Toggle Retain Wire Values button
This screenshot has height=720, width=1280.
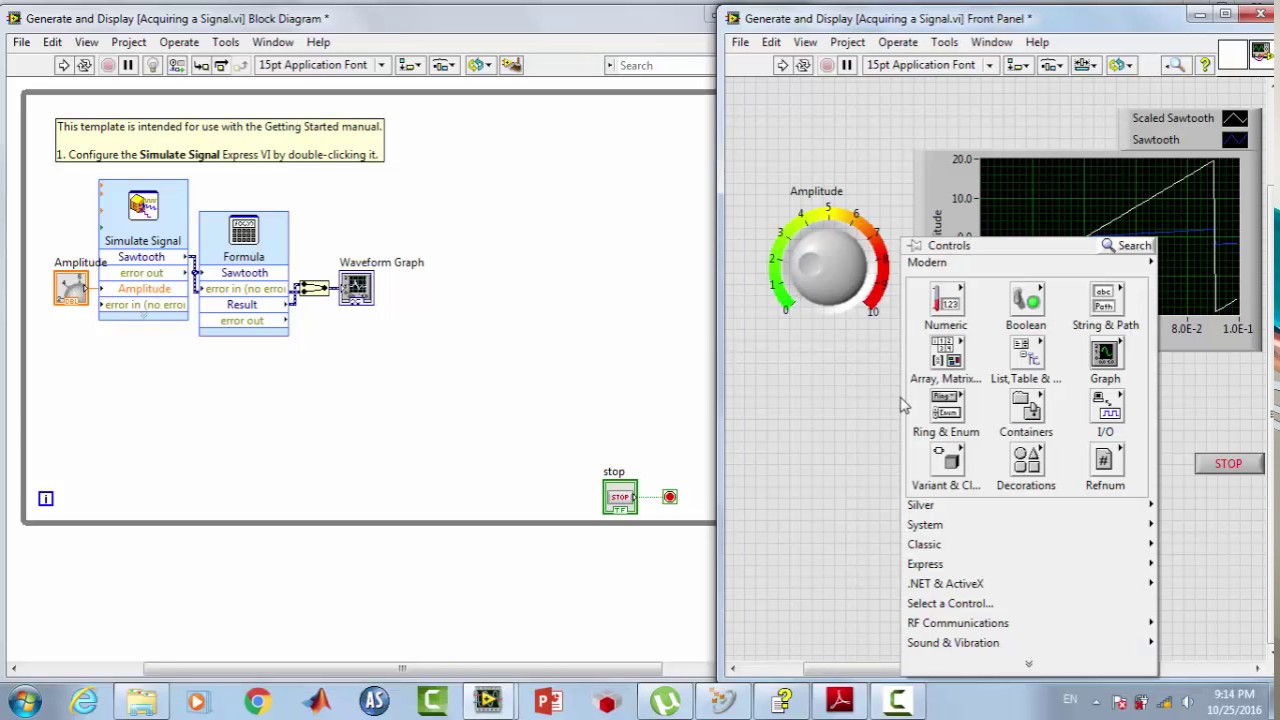177,65
